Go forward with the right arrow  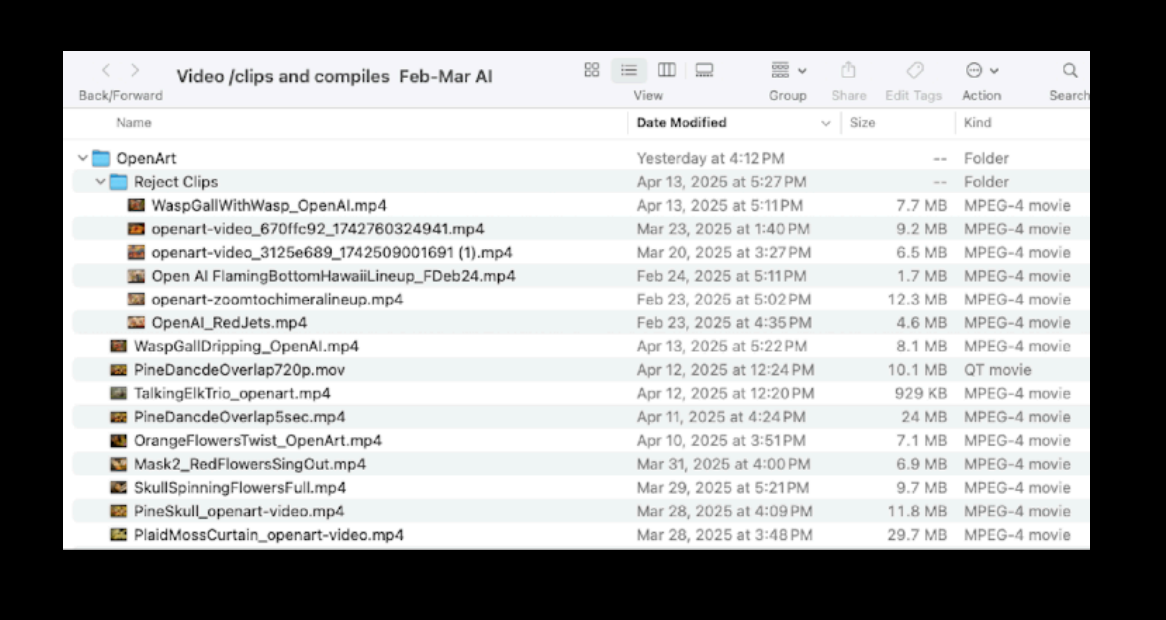point(135,70)
